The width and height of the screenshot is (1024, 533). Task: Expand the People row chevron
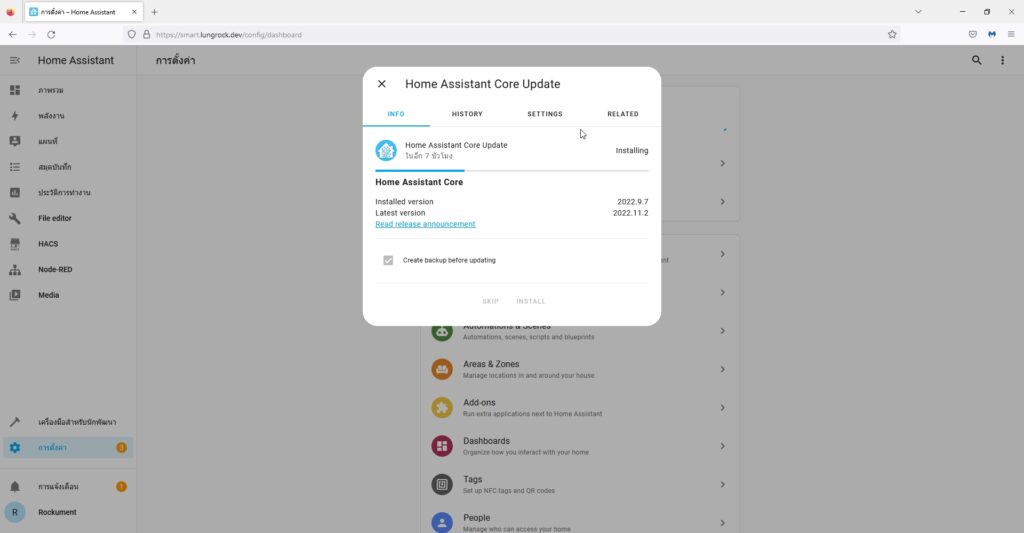pos(722,523)
